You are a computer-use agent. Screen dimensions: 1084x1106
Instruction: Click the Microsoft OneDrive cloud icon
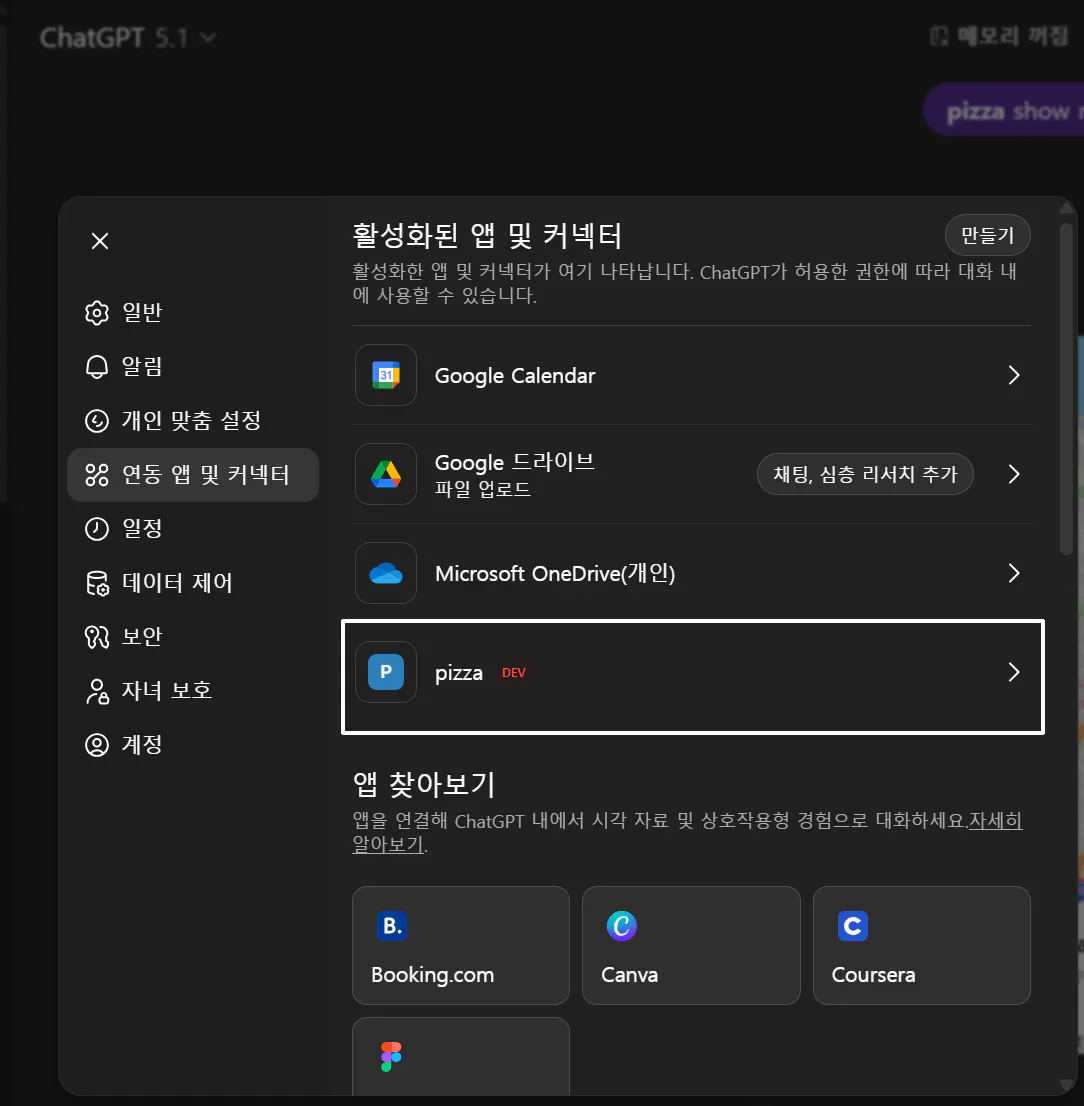[x=386, y=573]
